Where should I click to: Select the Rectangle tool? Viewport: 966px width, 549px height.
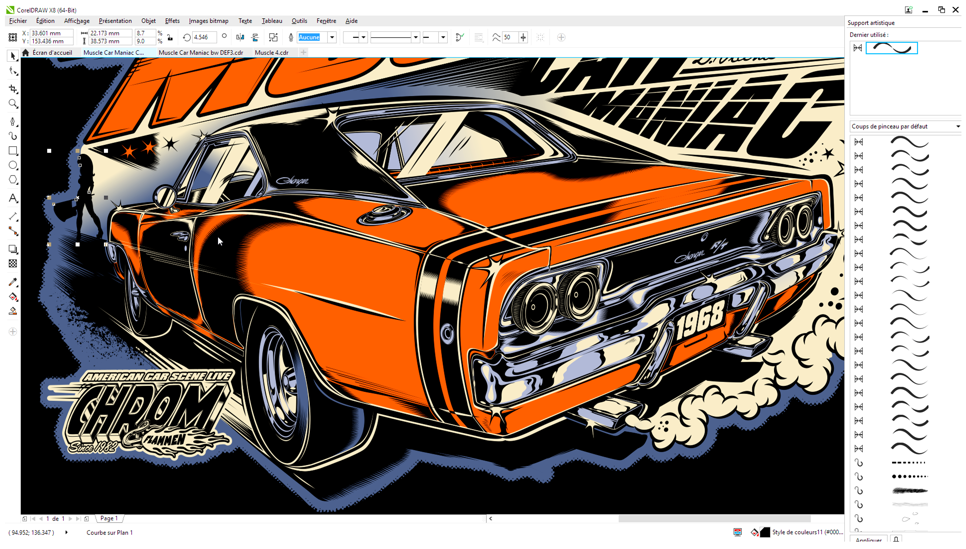(x=13, y=151)
